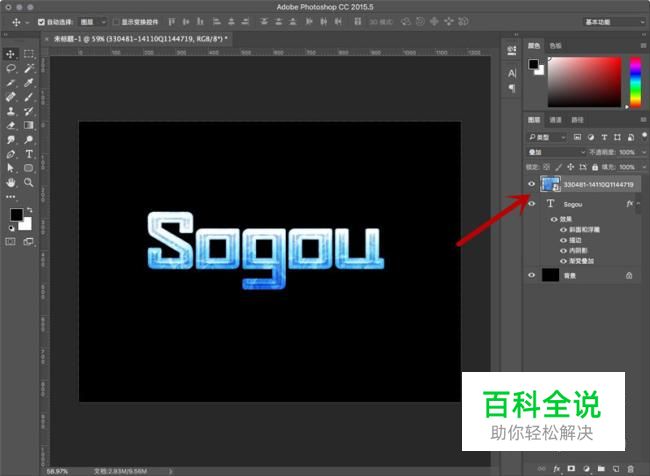
Task: Select the Crop tool
Action: [10, 83]
